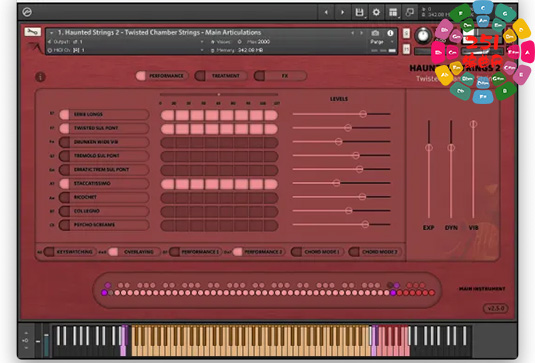Viewport: 535px width, 363px height.
Task: Switch to the FX tab
Action: coord(280,76)
